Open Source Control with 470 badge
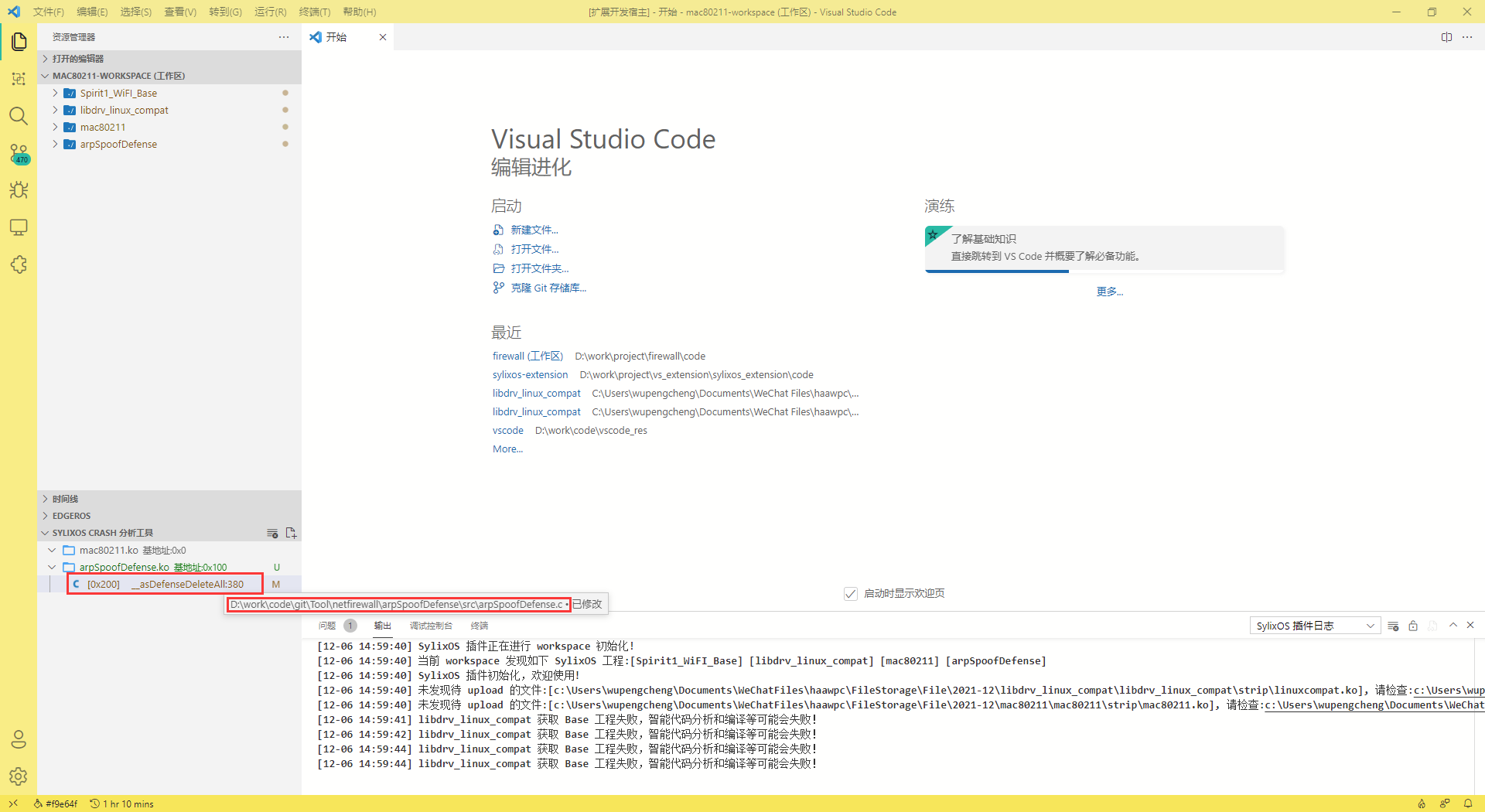Screen dimensions: 1485x812 19,153
